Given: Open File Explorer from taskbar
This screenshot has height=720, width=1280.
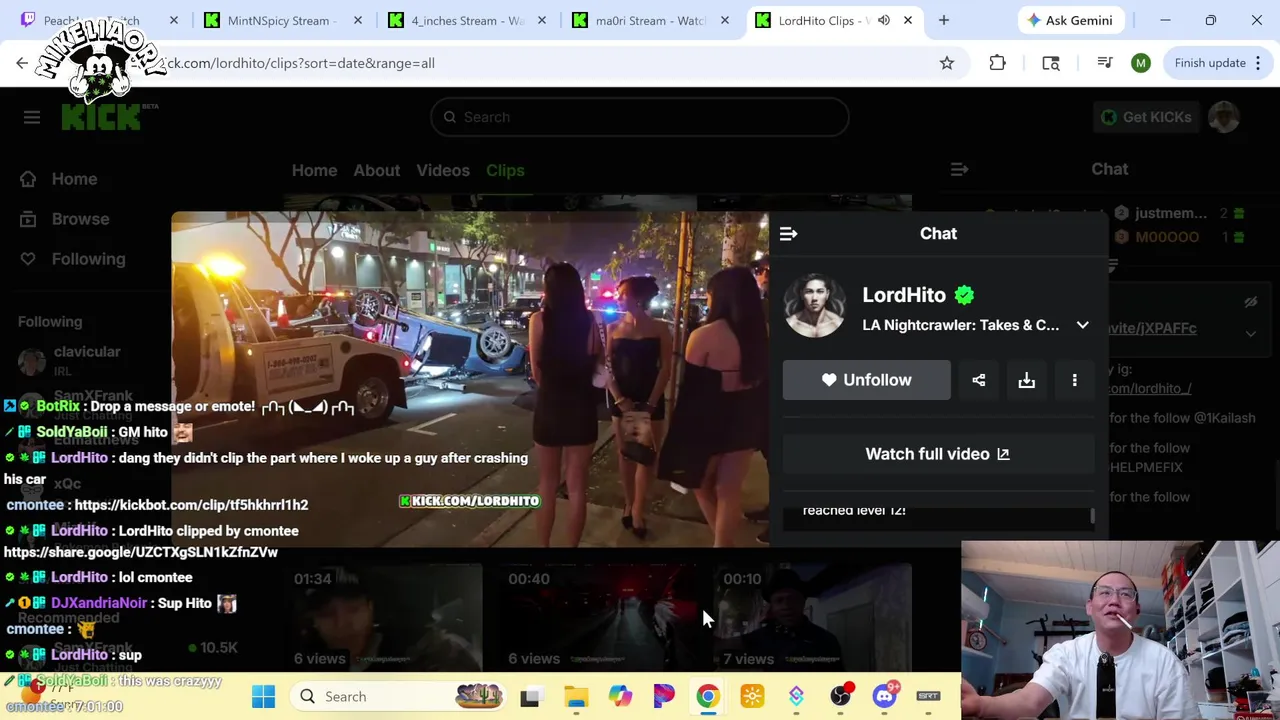Looking at the screenshot, I should [x=576, y=696].
